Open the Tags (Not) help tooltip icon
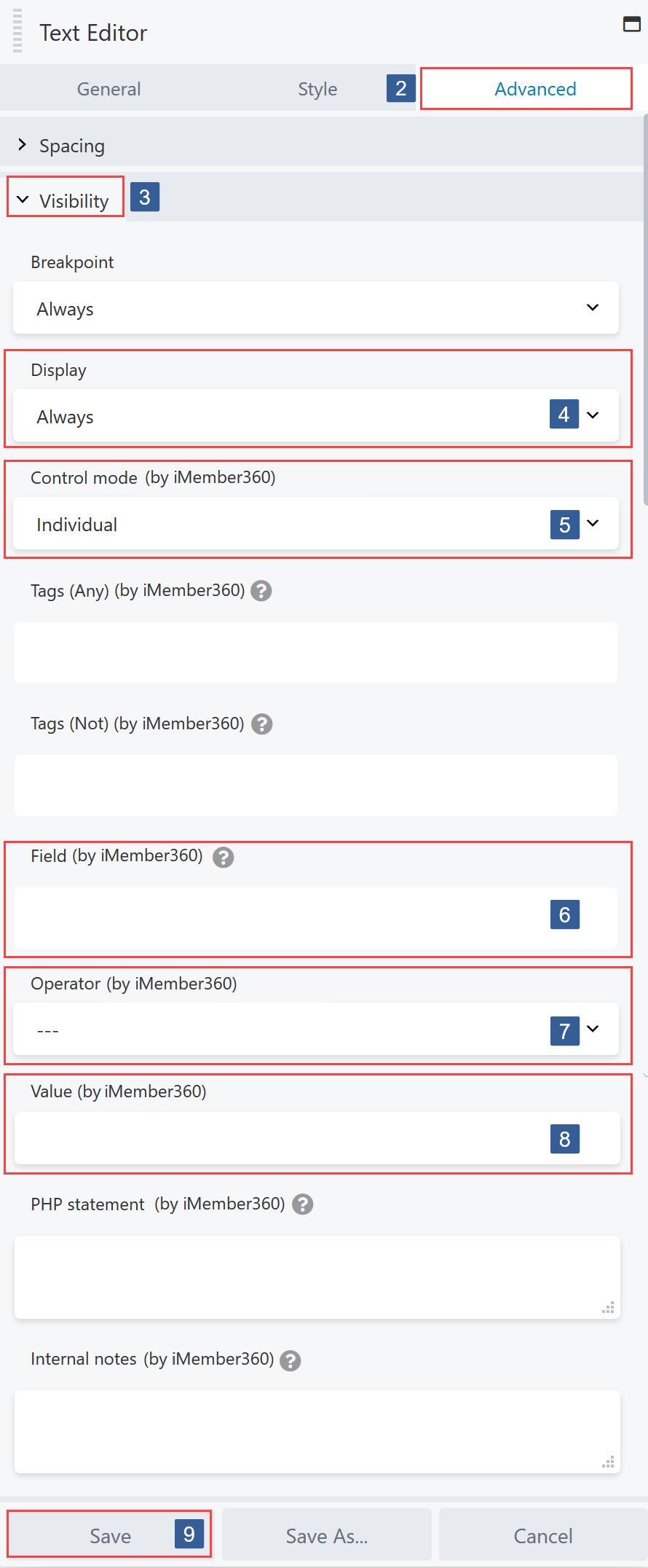 pos(261,724)
